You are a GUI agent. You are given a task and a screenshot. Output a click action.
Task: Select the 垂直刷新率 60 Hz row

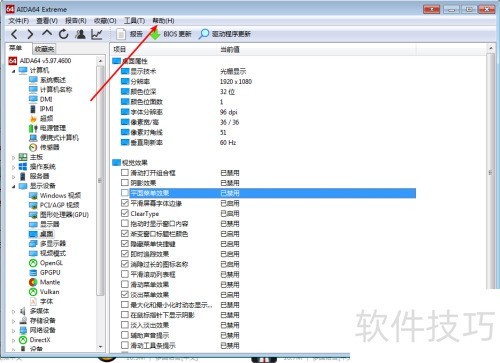coord(268,142)
